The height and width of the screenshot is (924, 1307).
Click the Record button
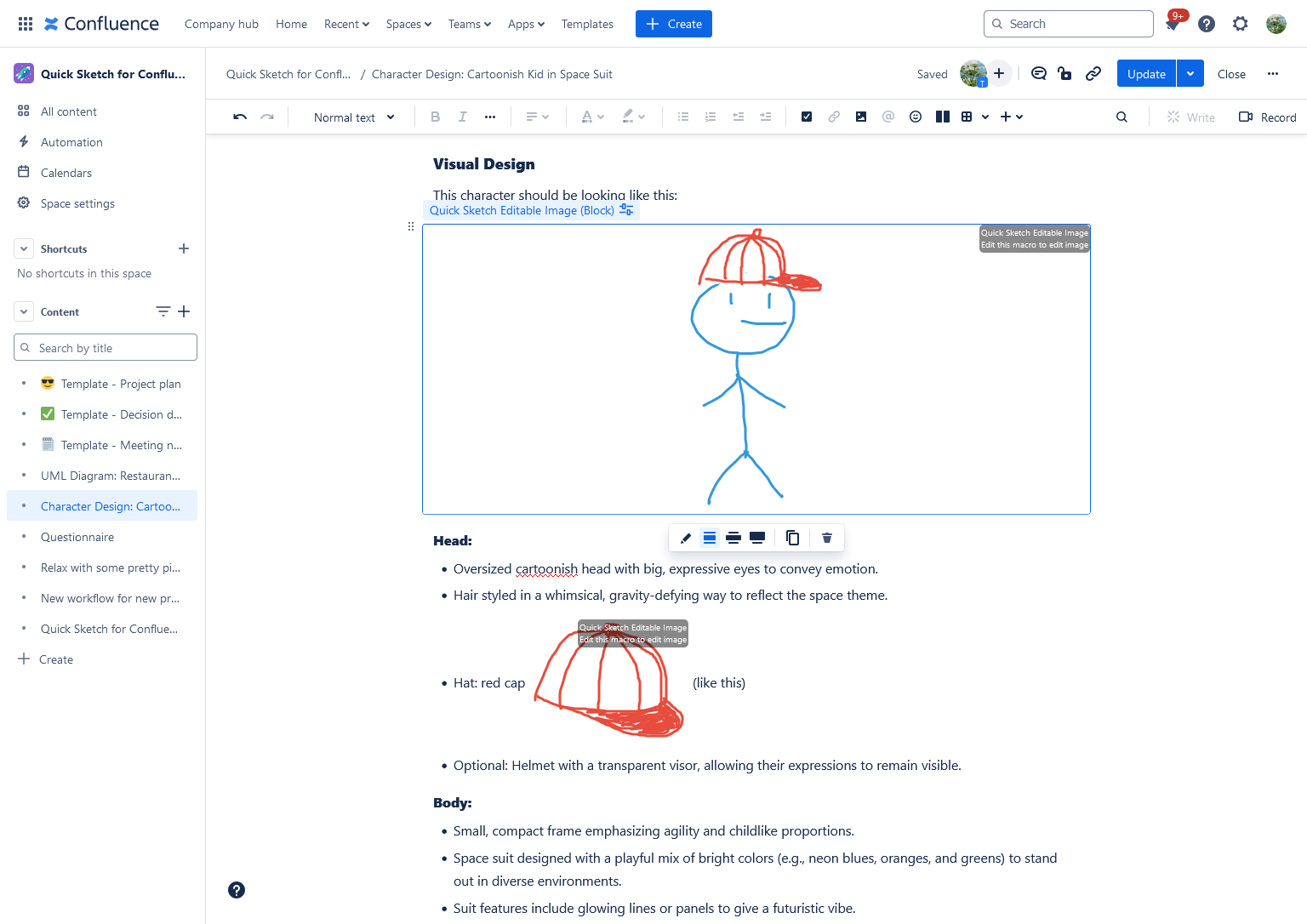coord(1267,117)
